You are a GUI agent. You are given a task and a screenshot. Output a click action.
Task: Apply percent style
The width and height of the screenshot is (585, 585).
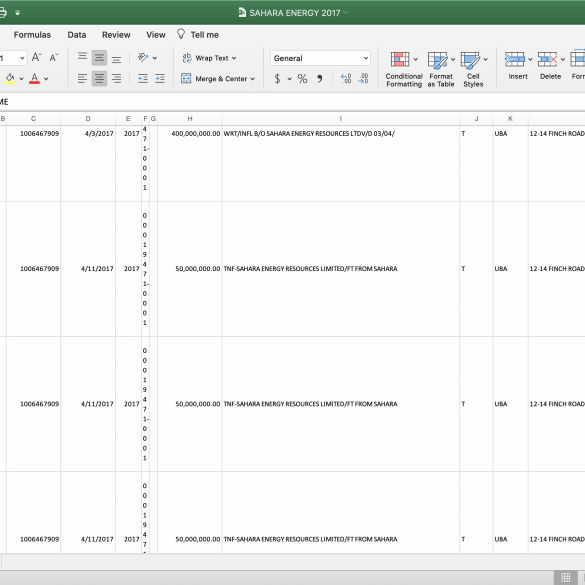[302, 78]
